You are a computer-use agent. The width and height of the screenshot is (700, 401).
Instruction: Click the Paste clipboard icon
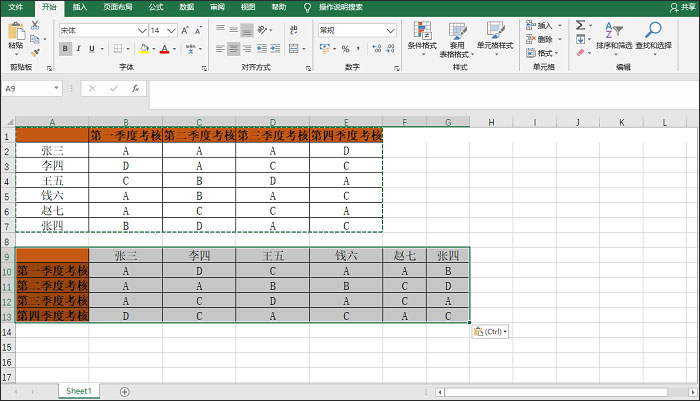tap(16, 31)
